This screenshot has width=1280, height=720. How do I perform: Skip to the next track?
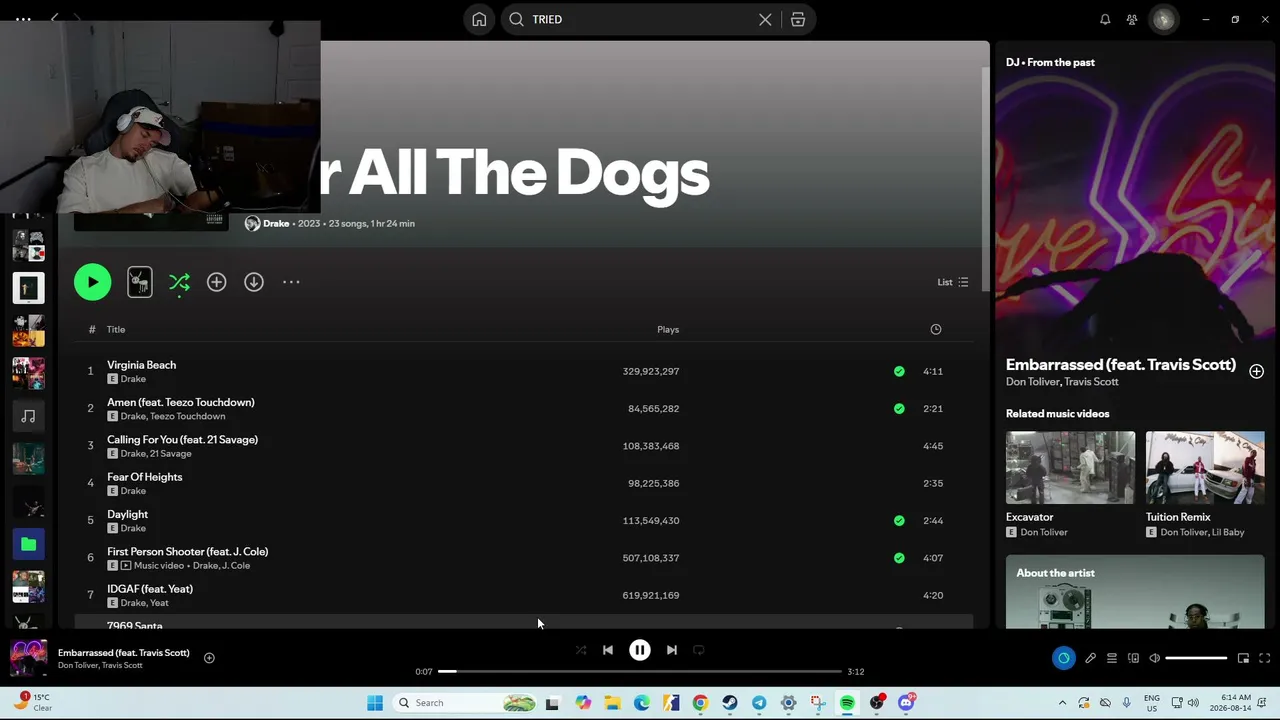tap(672, 650)
